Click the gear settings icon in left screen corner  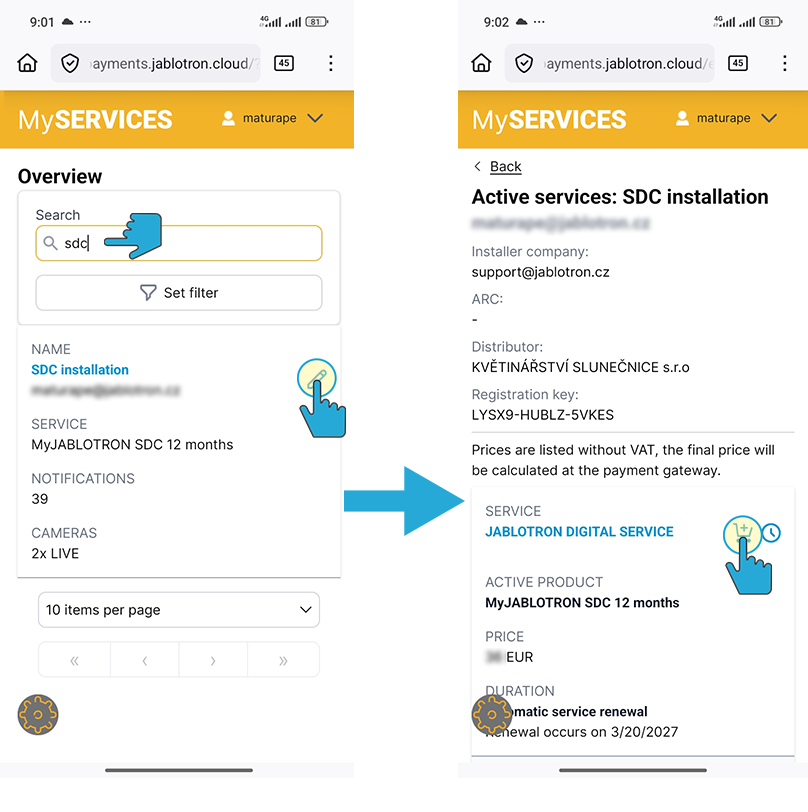point(38,714)
